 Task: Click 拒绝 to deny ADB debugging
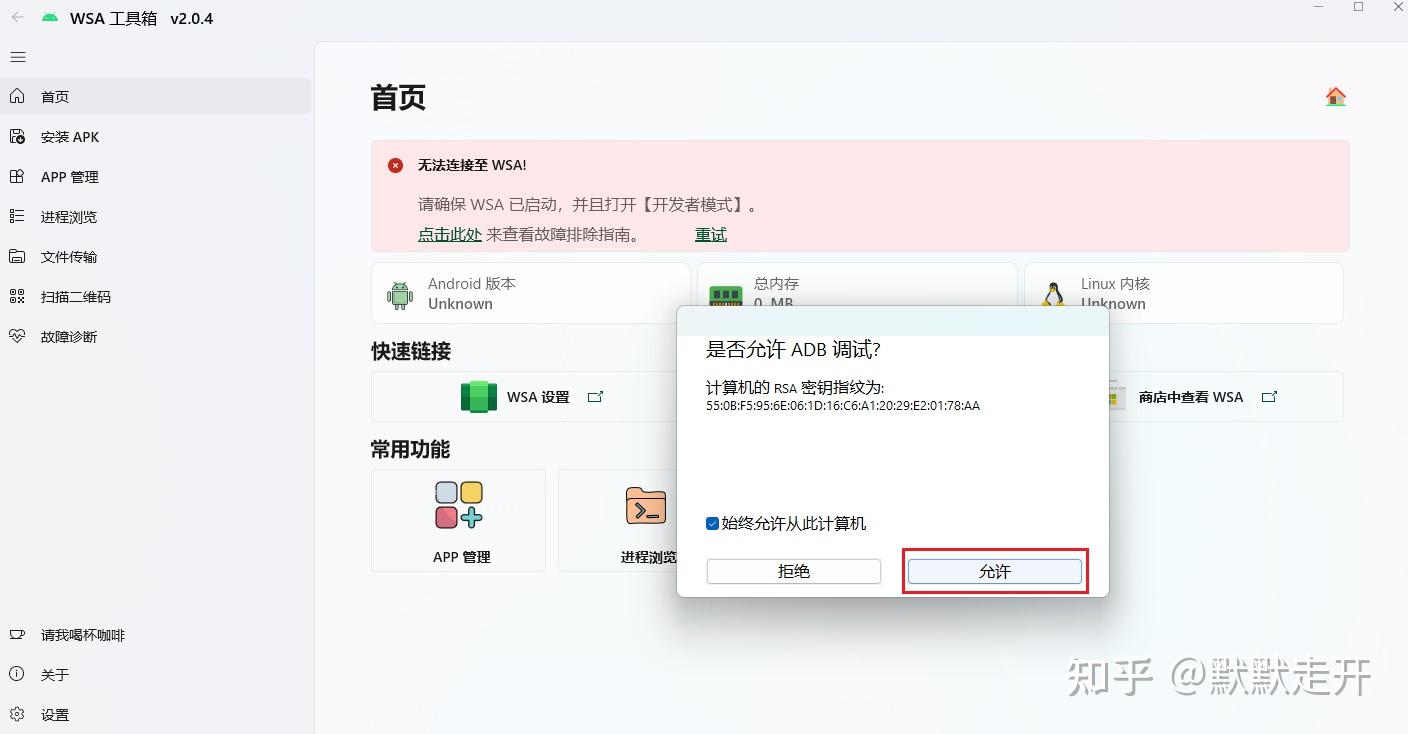click(x=793, y=571)
